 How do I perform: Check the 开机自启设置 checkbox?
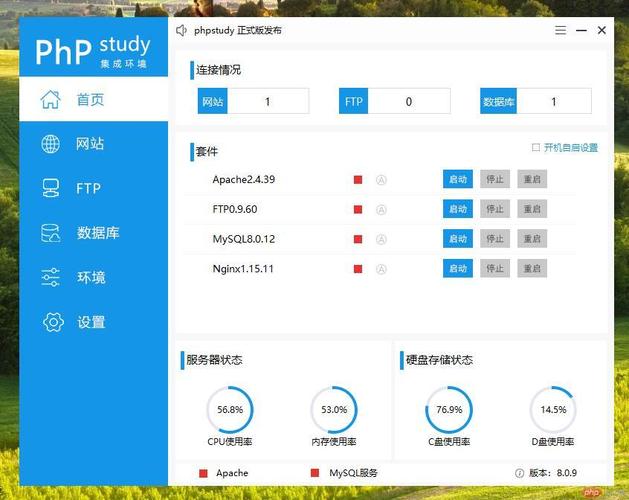tap(536, 147)
